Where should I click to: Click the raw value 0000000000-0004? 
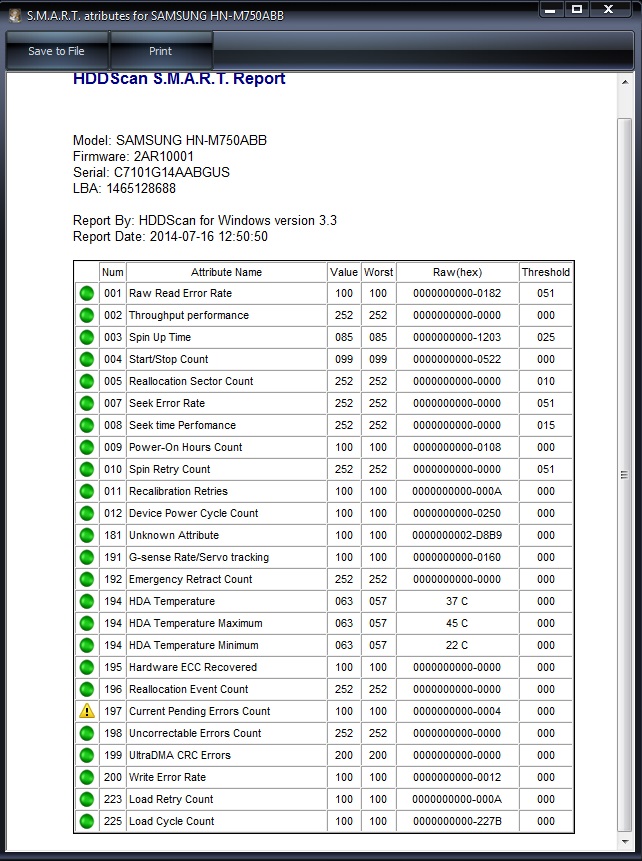[457, 711]
